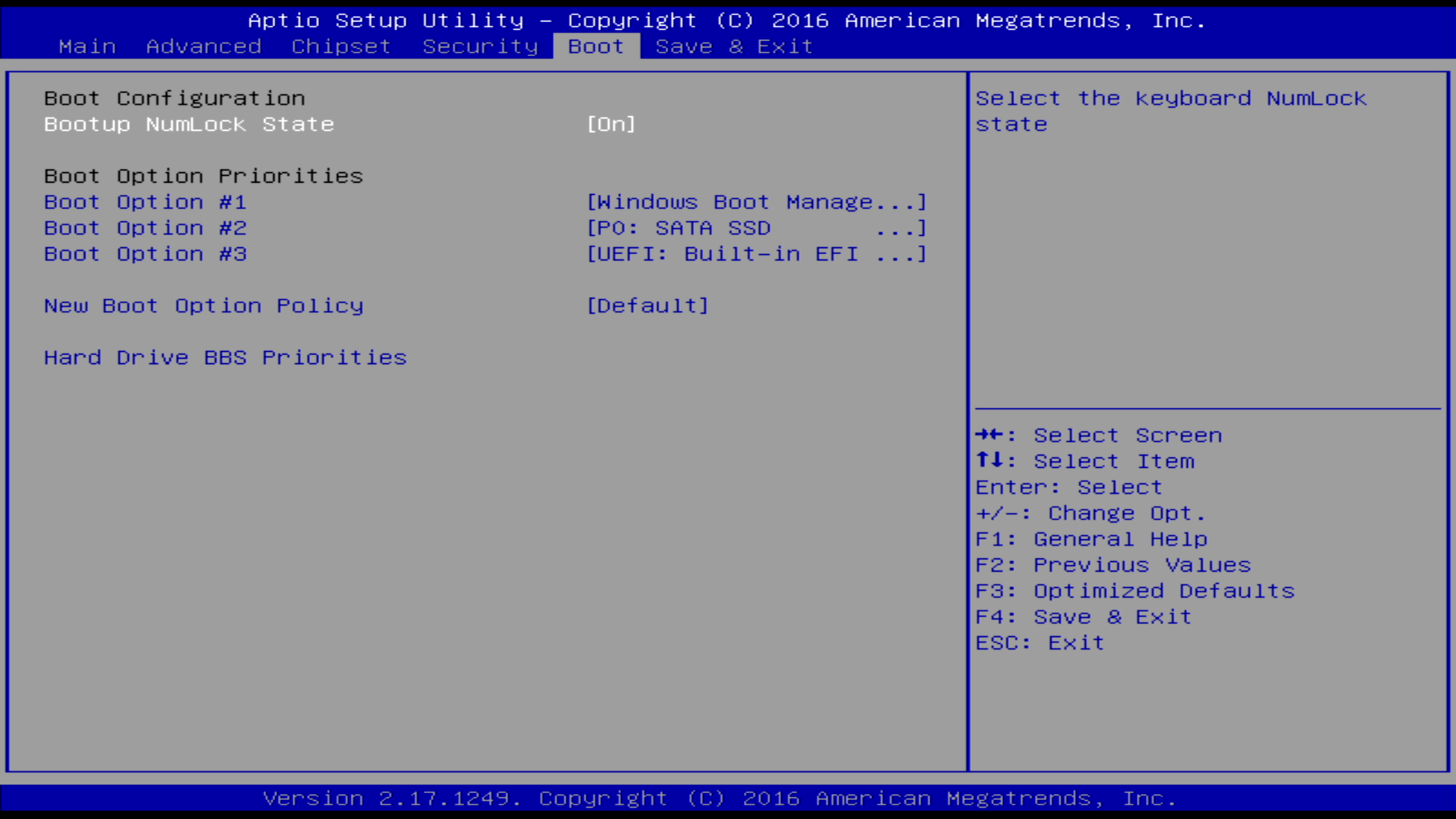Viewport: 1456px width, 819px height.
Task: Change Boot Option #2 SATA SSD value
Action: tap(756, 228)
